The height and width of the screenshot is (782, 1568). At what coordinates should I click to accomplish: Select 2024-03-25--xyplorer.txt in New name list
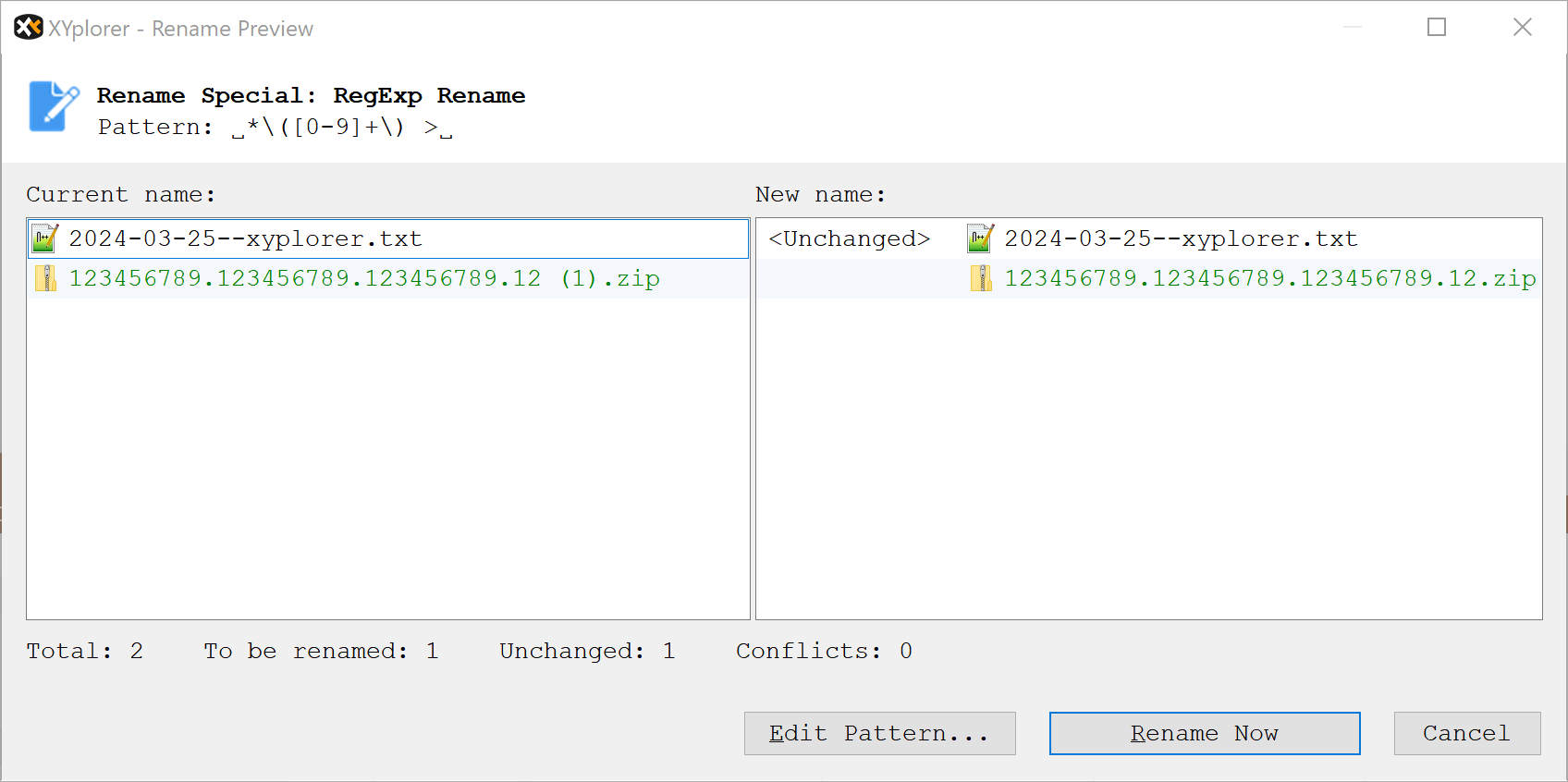pyautogui.click(x=1148, y=238)
